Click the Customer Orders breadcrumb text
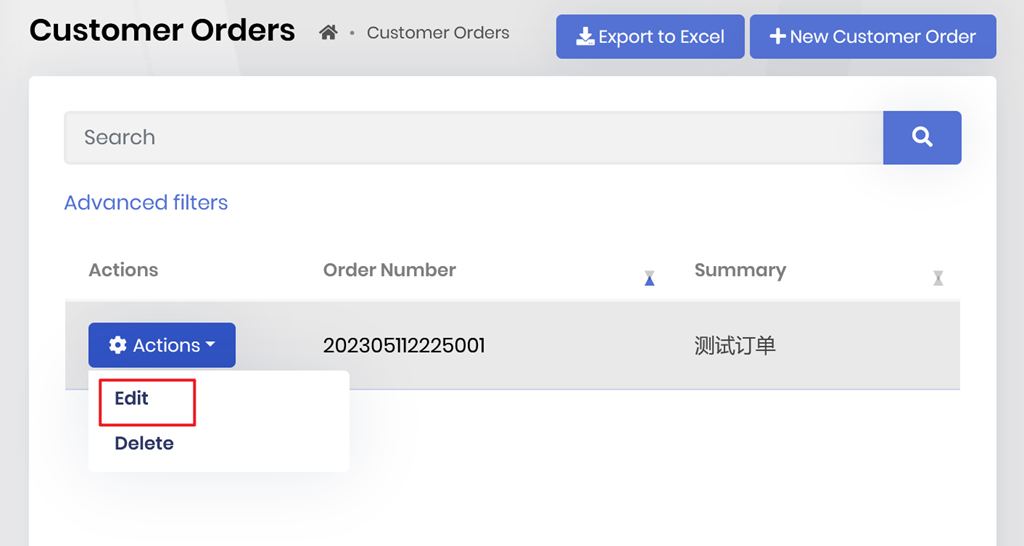1024x546 pixels. click(438, 33)
